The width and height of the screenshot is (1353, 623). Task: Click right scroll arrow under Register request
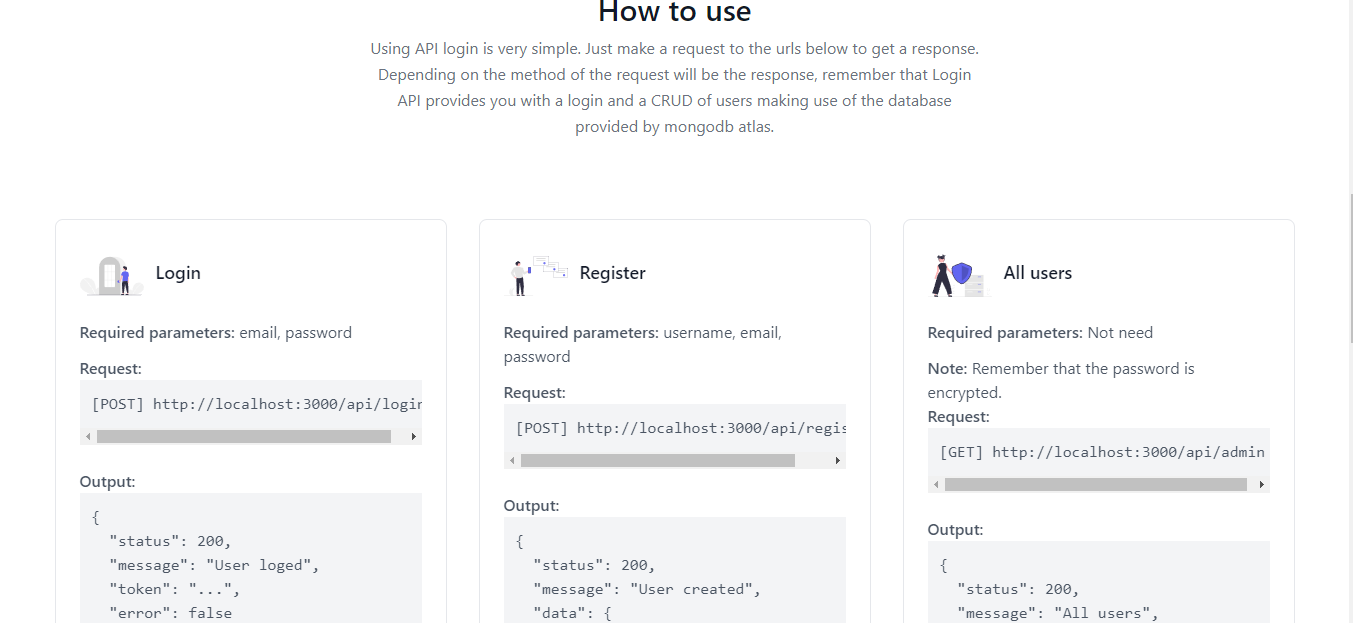click(838, 461)
